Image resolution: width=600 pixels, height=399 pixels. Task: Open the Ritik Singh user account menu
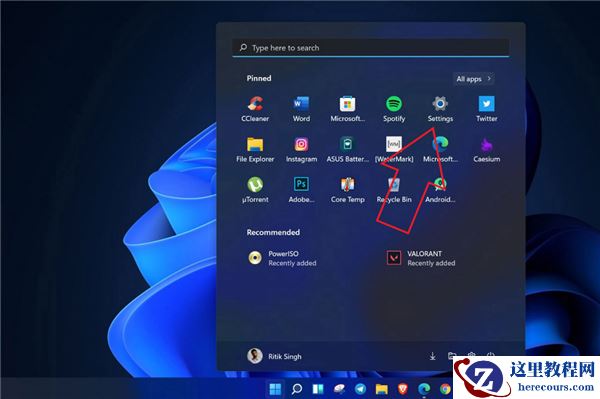click(x=274, y=356)
